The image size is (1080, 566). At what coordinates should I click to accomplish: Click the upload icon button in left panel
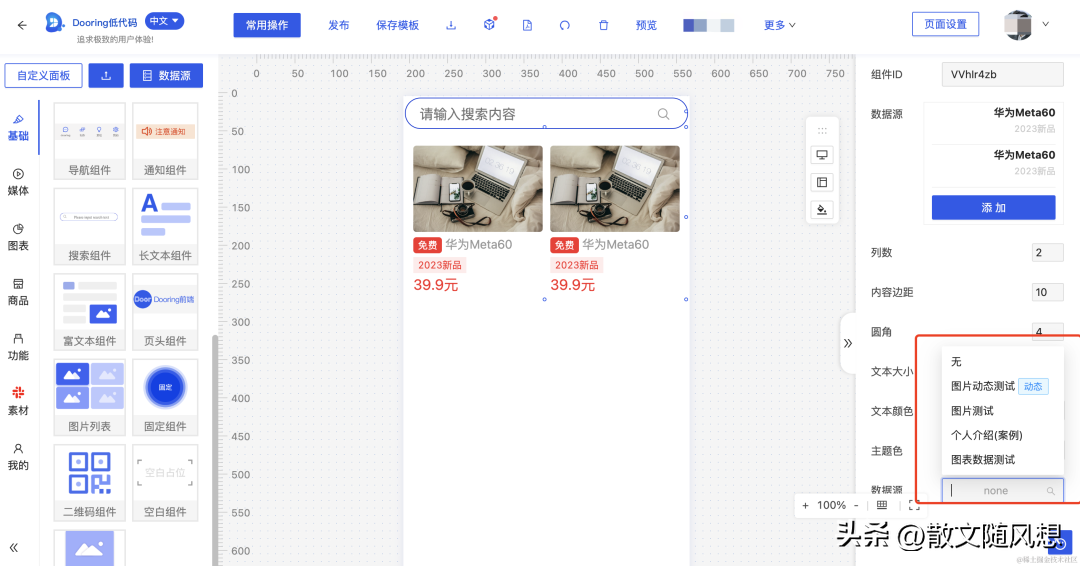click(106, 76)
